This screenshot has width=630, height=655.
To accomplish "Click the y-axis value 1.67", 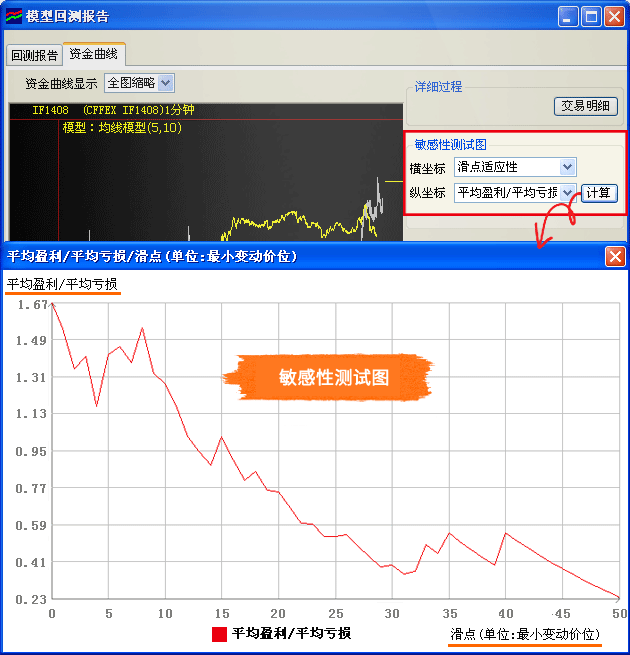I will coord(32,305).
